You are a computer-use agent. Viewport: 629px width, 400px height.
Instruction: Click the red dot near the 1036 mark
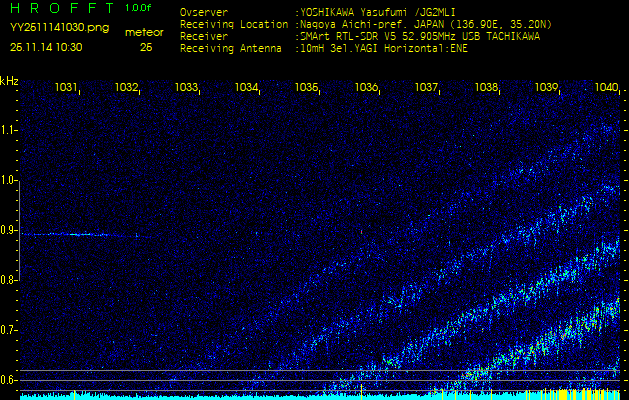point(361,231)
